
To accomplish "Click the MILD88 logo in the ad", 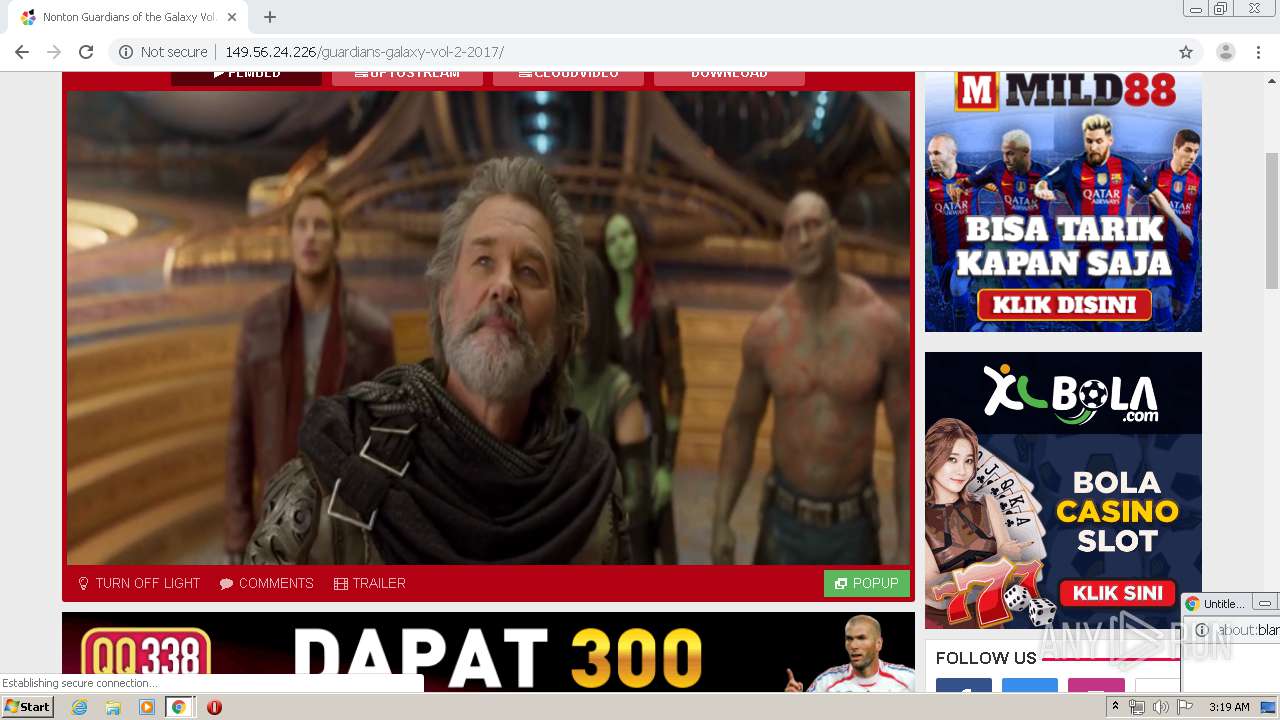I will point(1065,90).
